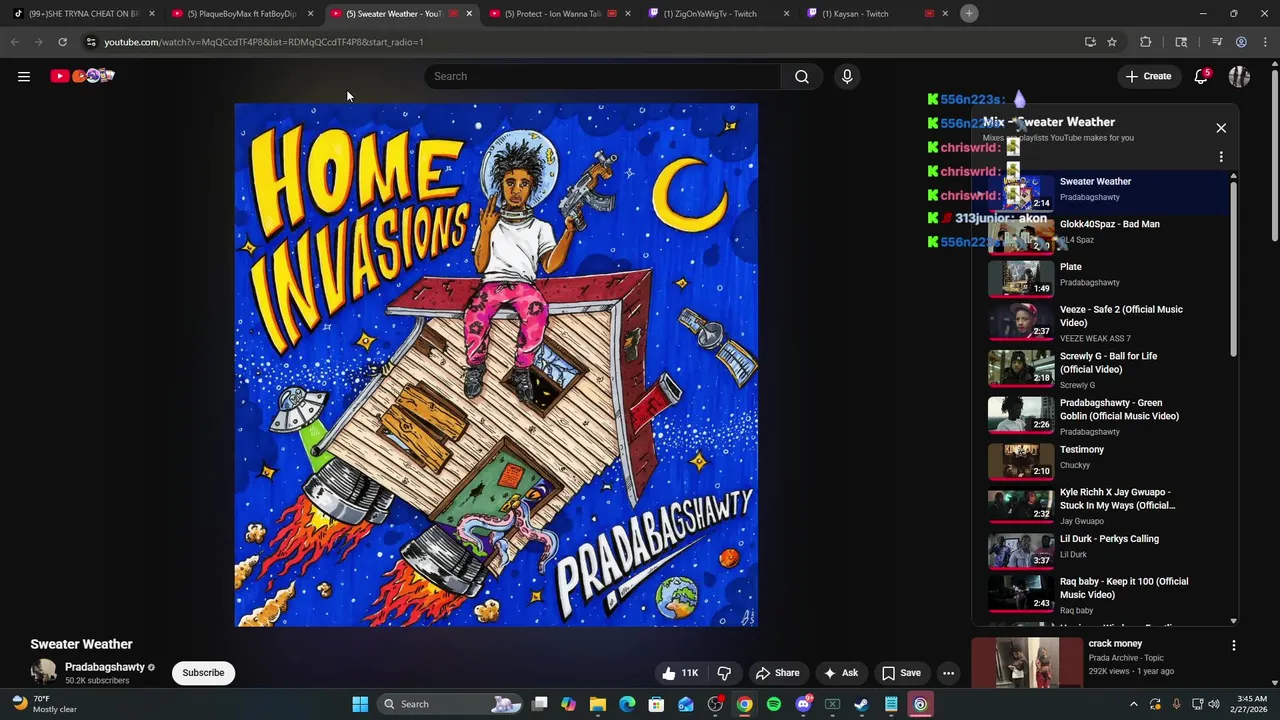
Task: Open the taskbar clock showing 3:45 AM
Action: [1251, 704]
